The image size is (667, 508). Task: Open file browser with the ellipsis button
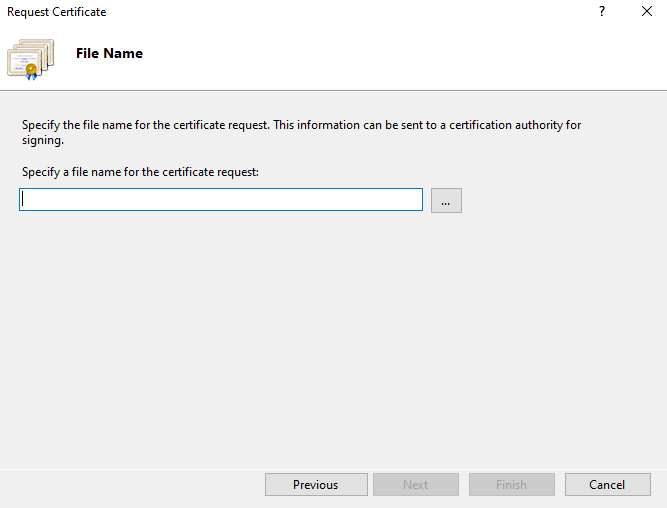[x=446, y=201]
